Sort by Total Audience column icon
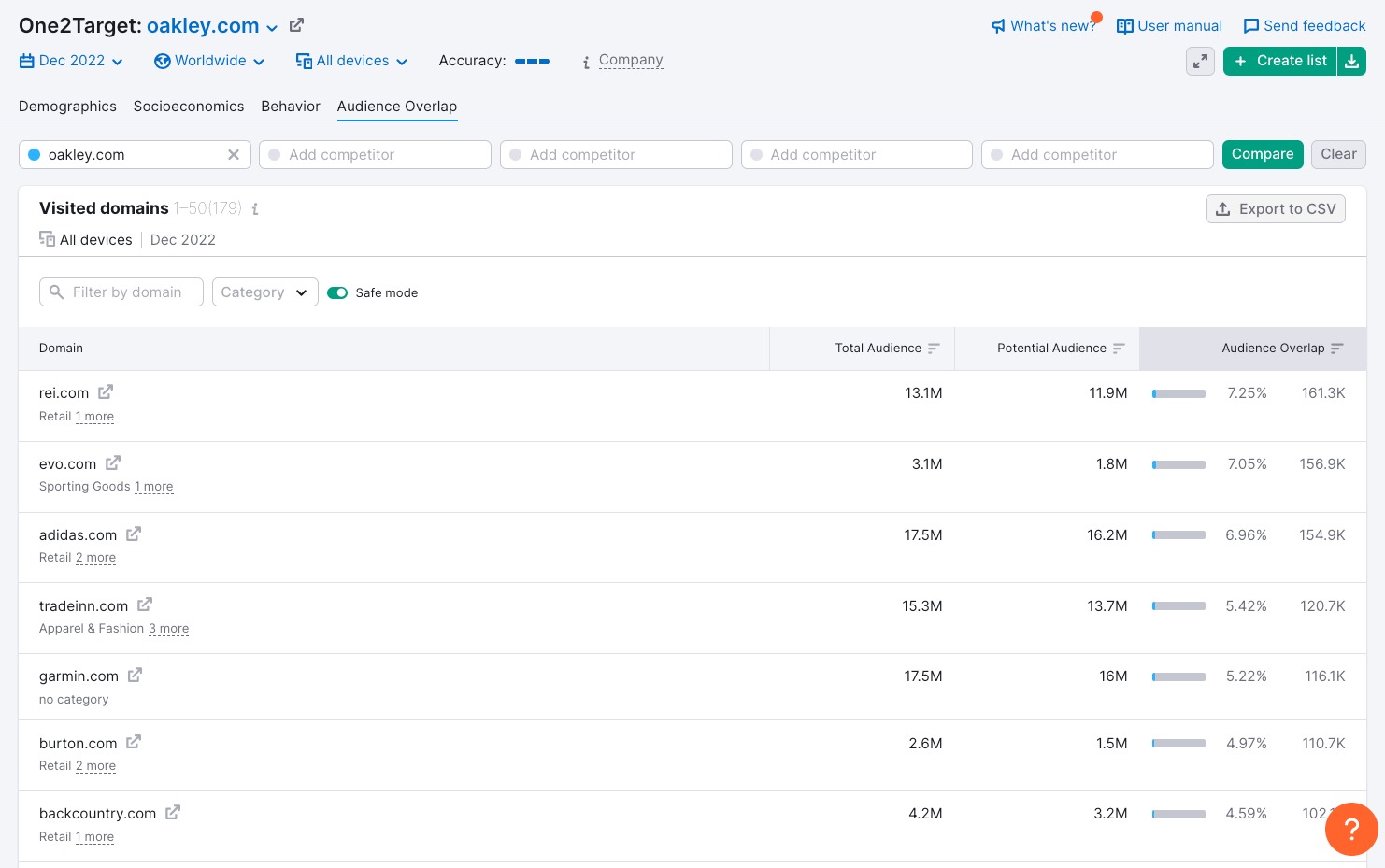The width and height of the screenshot is (1385, 868). 934,349
